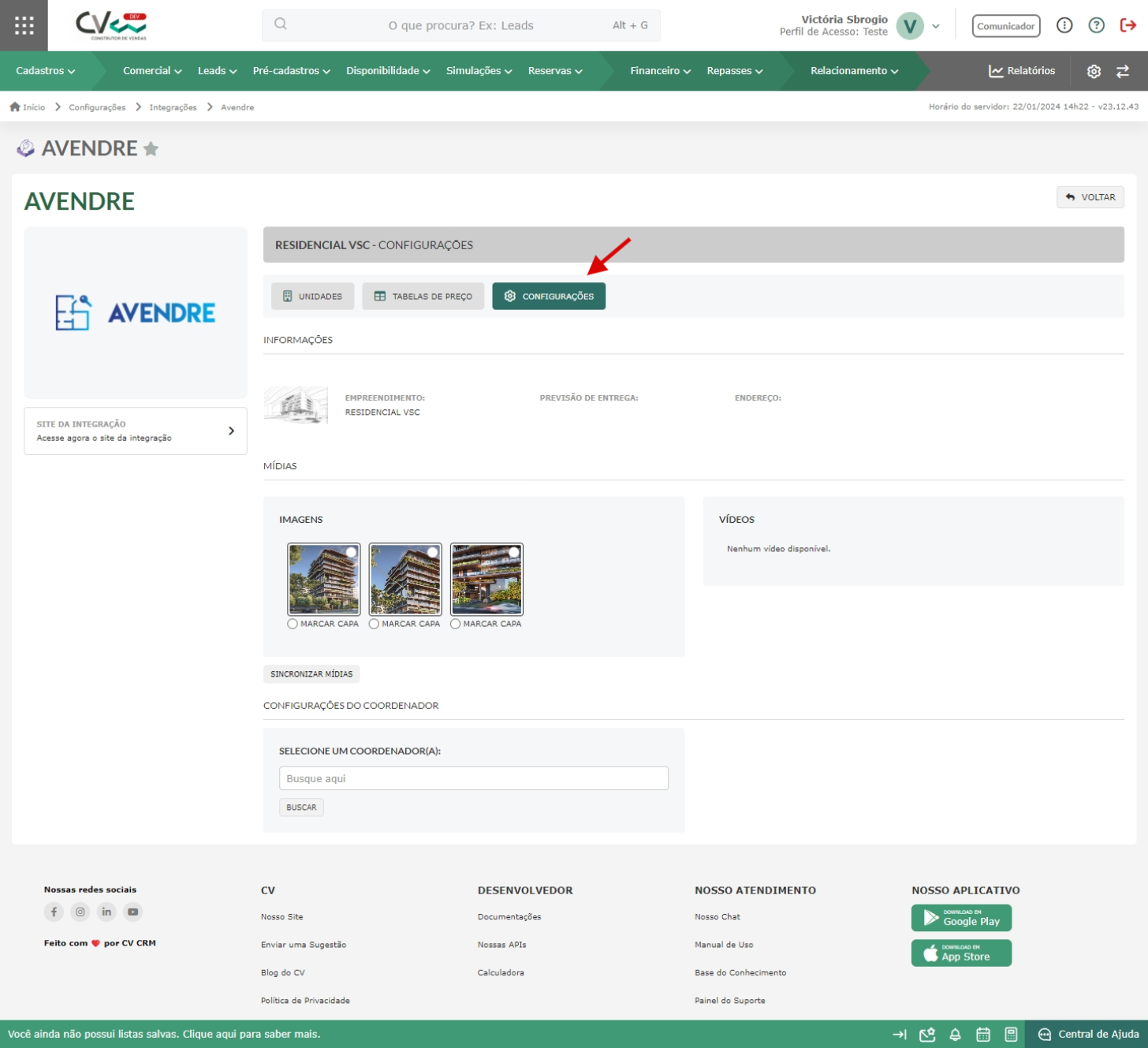Viewport: 1148px width, 1048px height.
Task: Open the Comunicador button
Action: click(1005, 26)
